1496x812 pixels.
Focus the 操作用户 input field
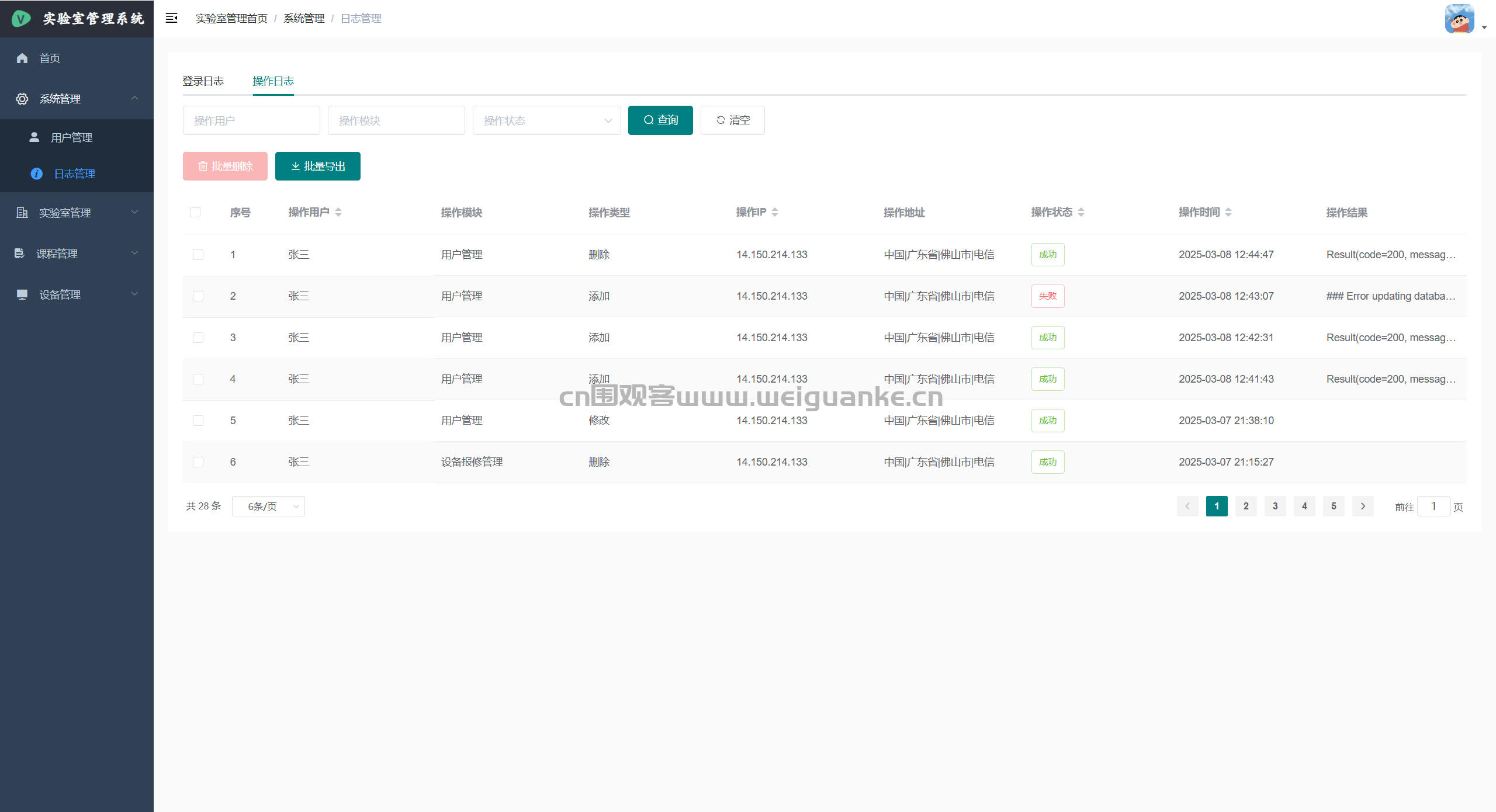251,120
